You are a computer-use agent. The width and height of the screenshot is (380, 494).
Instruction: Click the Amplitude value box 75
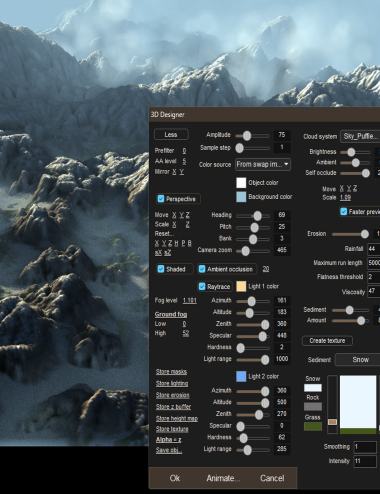(x=282, y=135)
